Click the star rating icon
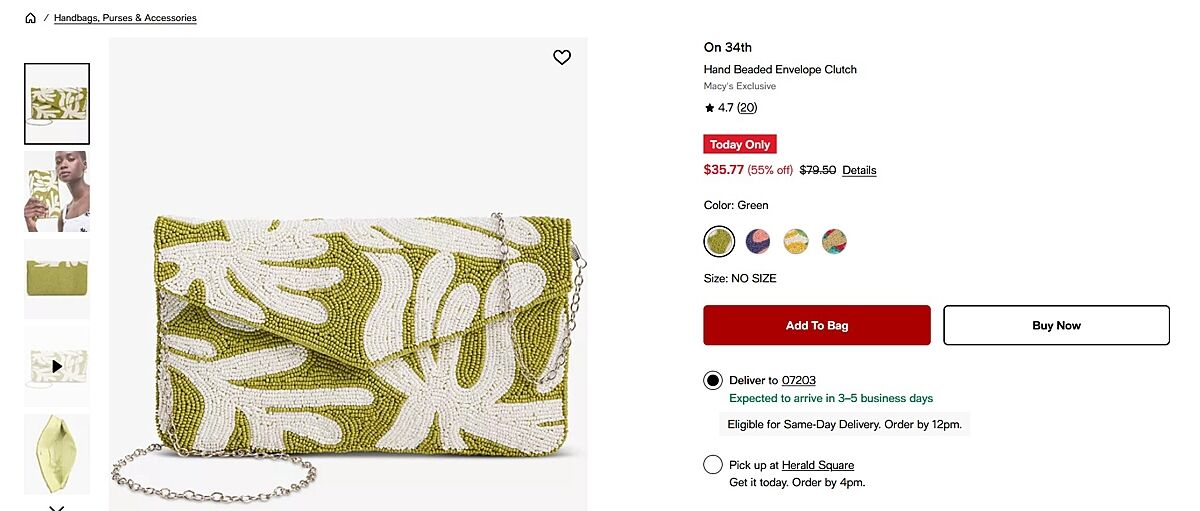Viewport: 1200px width, 511px height. point(709,108)
